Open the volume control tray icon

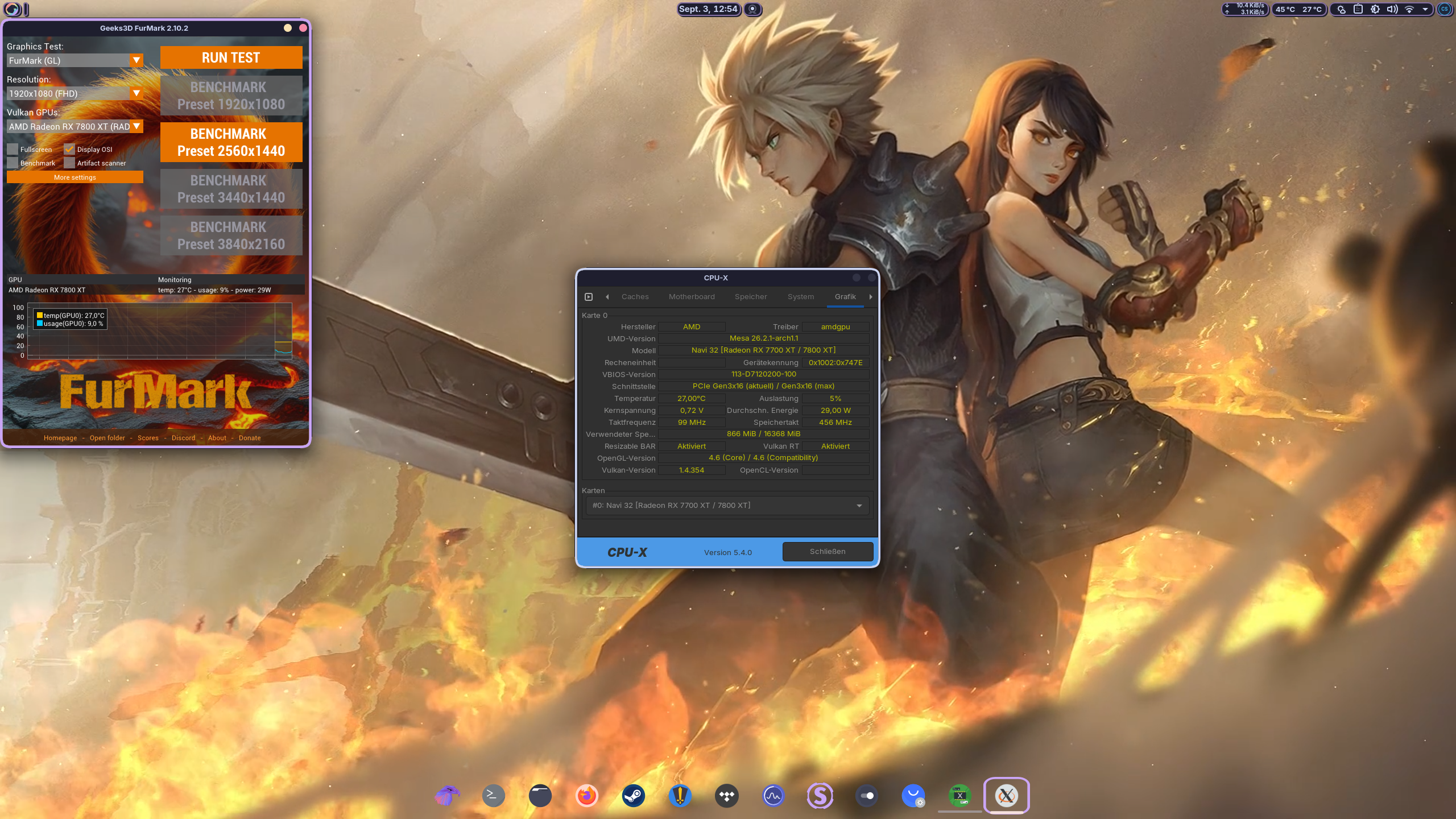point(1392,9)
